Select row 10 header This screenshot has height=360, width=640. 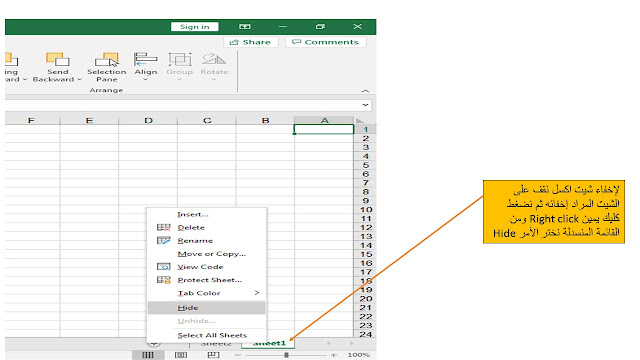click(365, 209)
